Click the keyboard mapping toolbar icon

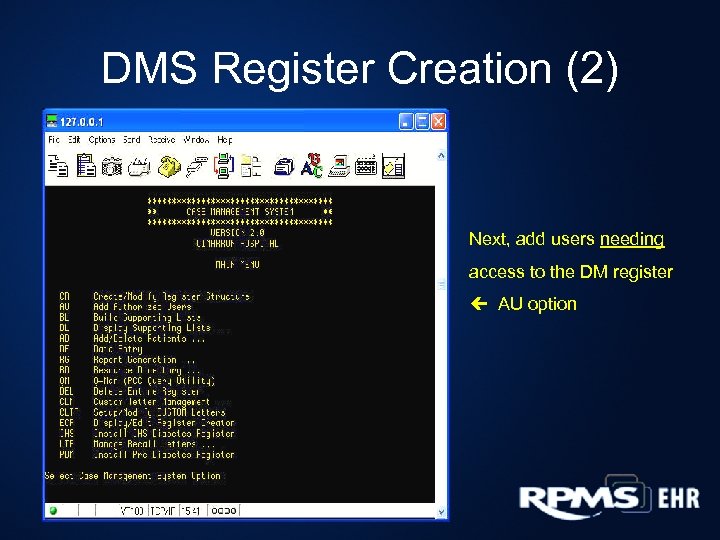366,166
